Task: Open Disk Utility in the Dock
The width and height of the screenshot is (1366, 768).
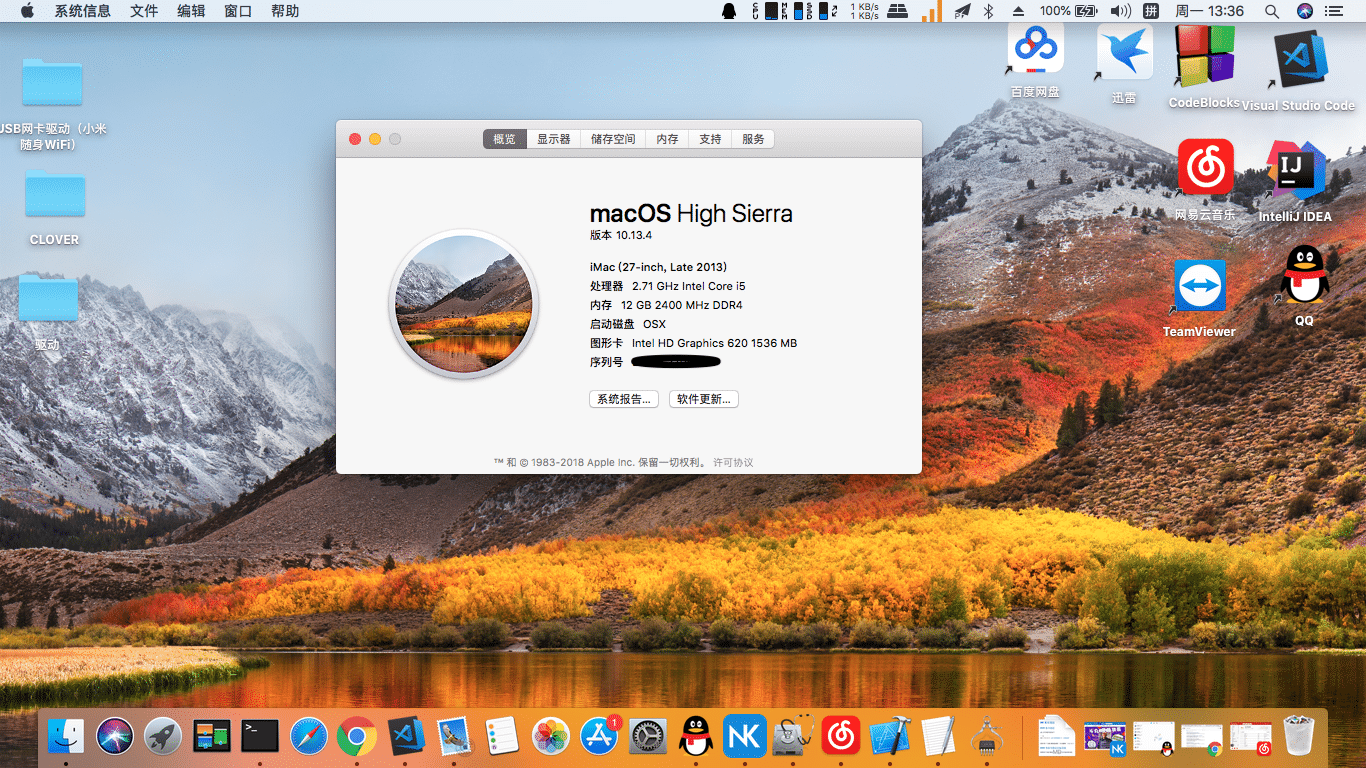Action: [793, 736]
